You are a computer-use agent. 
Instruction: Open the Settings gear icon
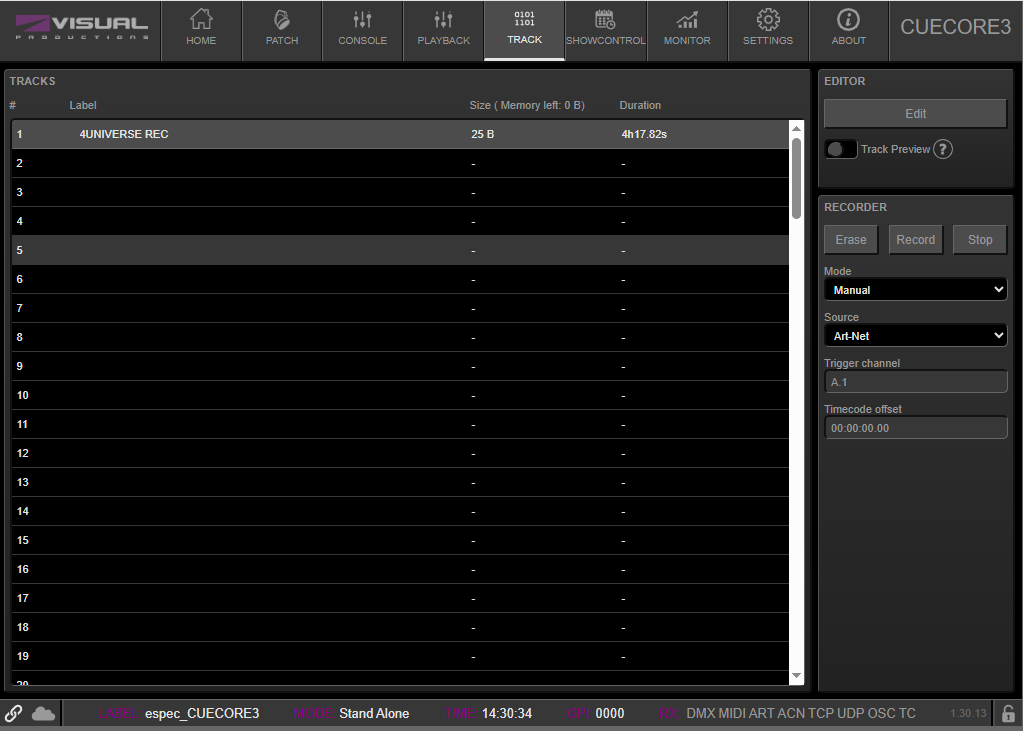[768, 20]
